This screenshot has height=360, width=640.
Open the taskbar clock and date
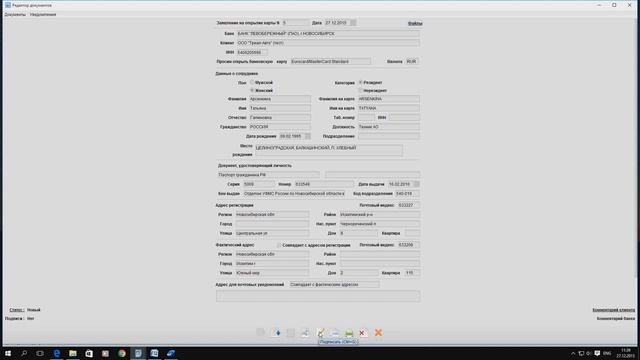[625, 353]
